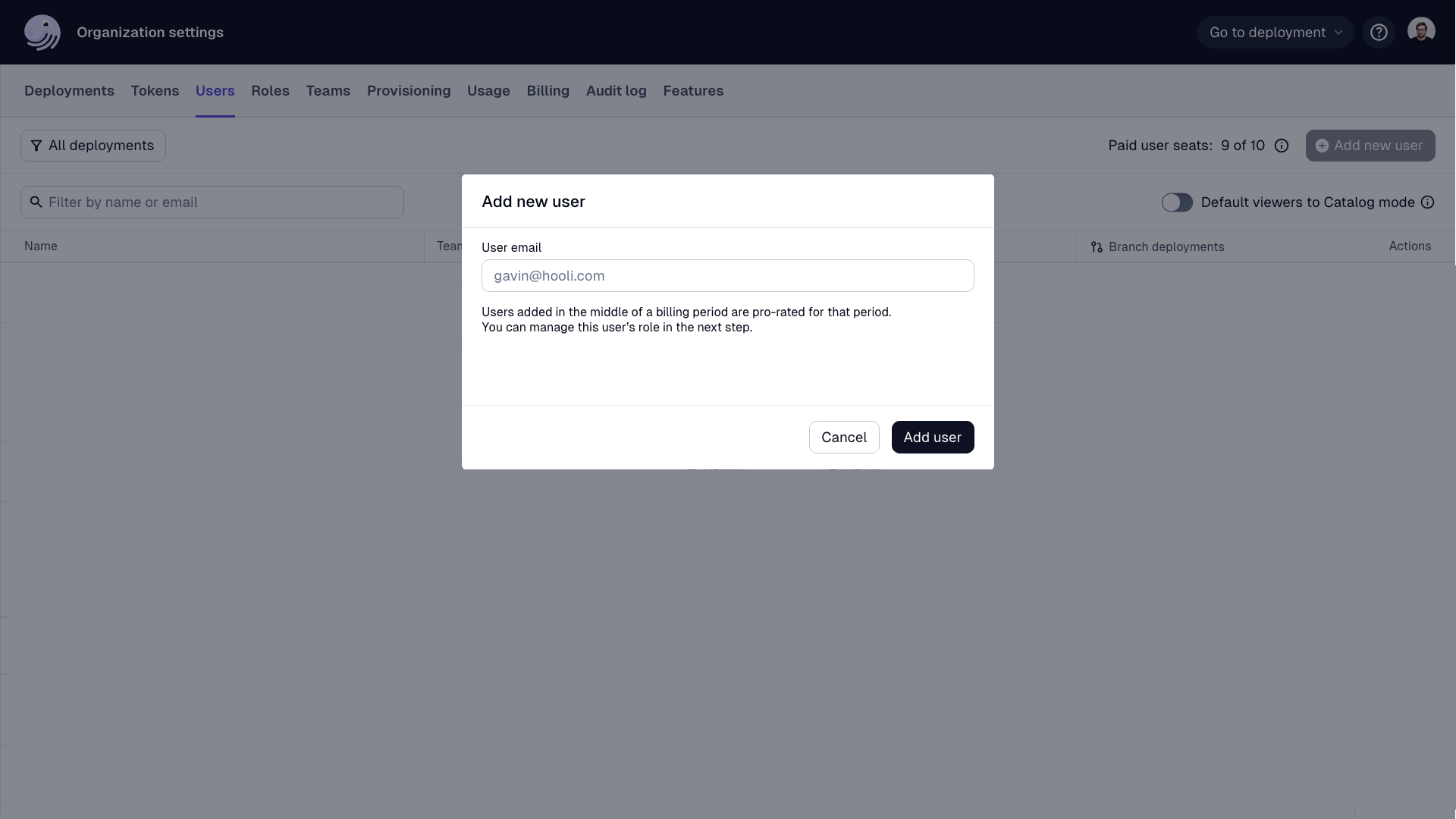Screen dimensions: 1456x819
Task: Toggle the All deployments filter selector
Action: pyautogui.click(x=93, y=145)
